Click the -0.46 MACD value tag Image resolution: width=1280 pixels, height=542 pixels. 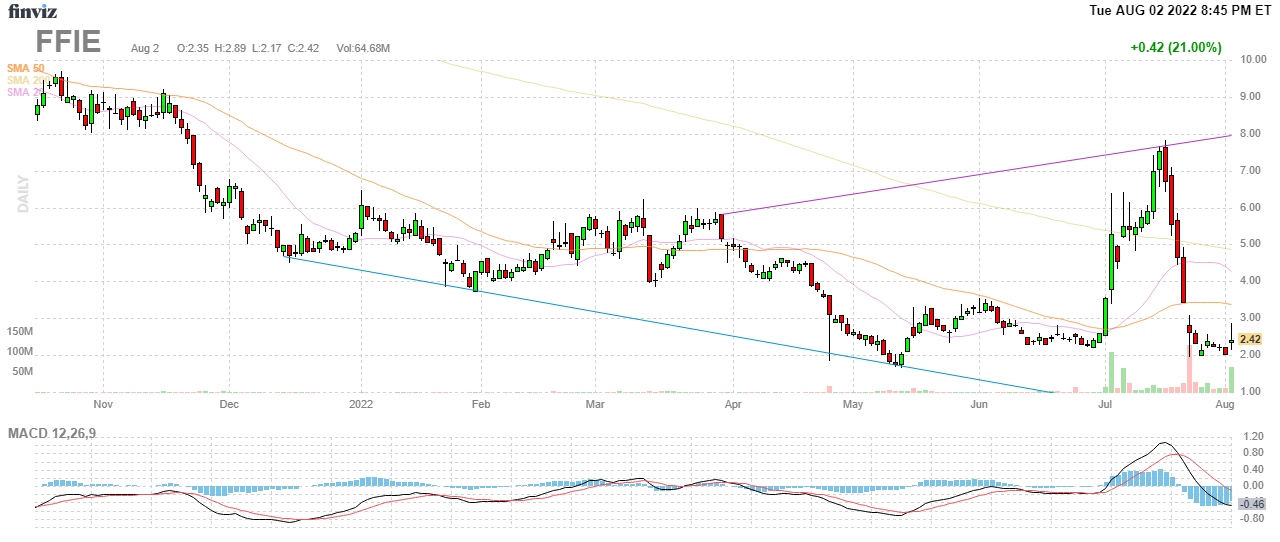pyautogui.click(x=1252, y=503)
